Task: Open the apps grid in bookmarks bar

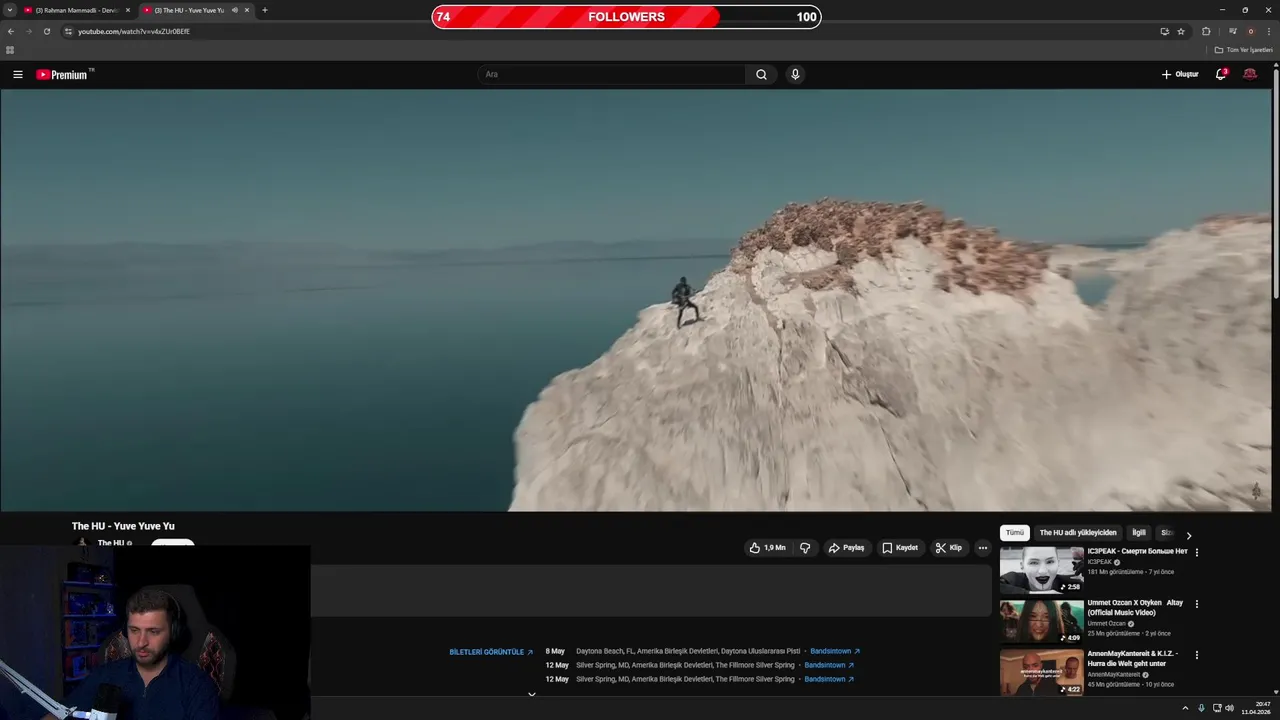Action: click(x=10, y=50)
